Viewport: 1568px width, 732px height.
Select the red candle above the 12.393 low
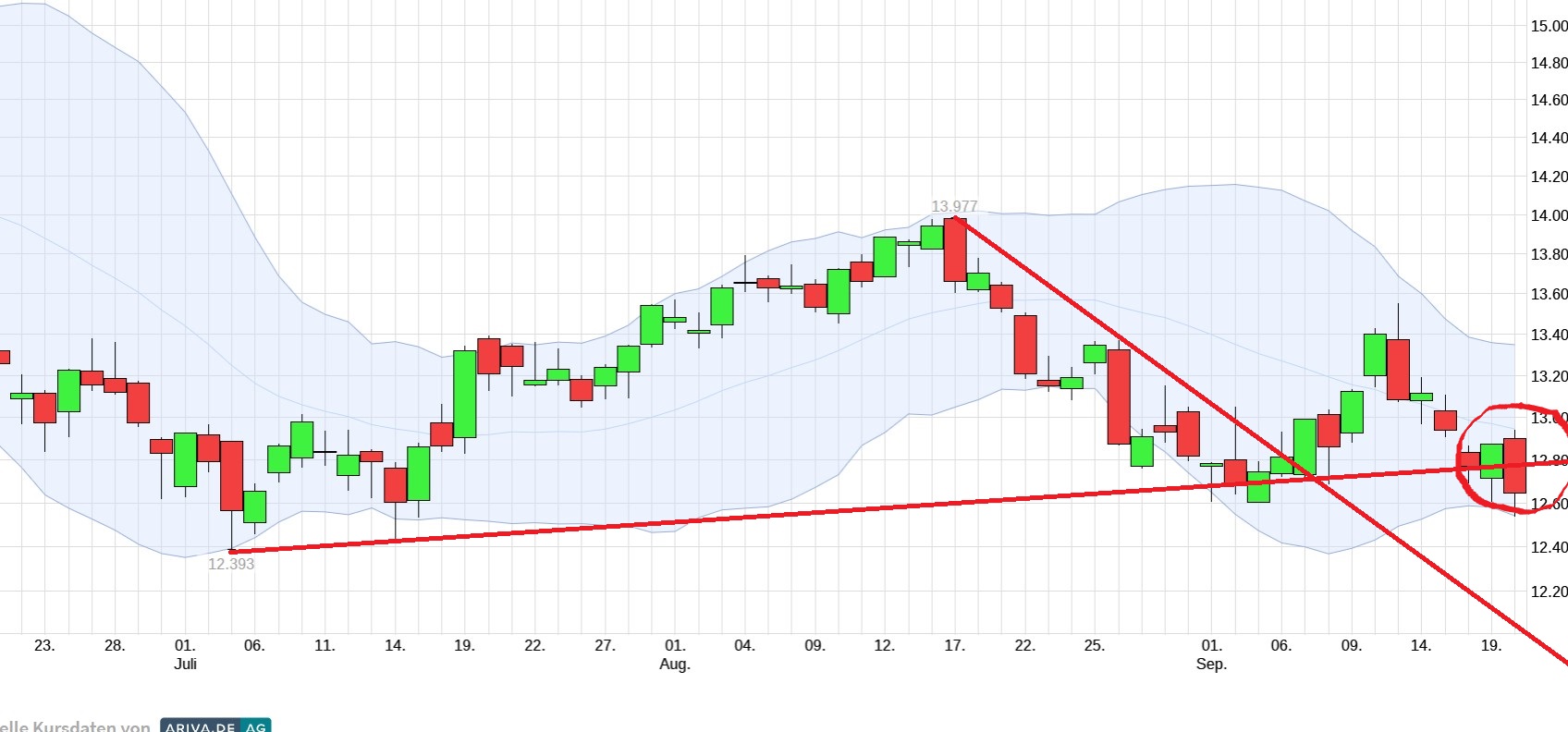click(231, 475)
